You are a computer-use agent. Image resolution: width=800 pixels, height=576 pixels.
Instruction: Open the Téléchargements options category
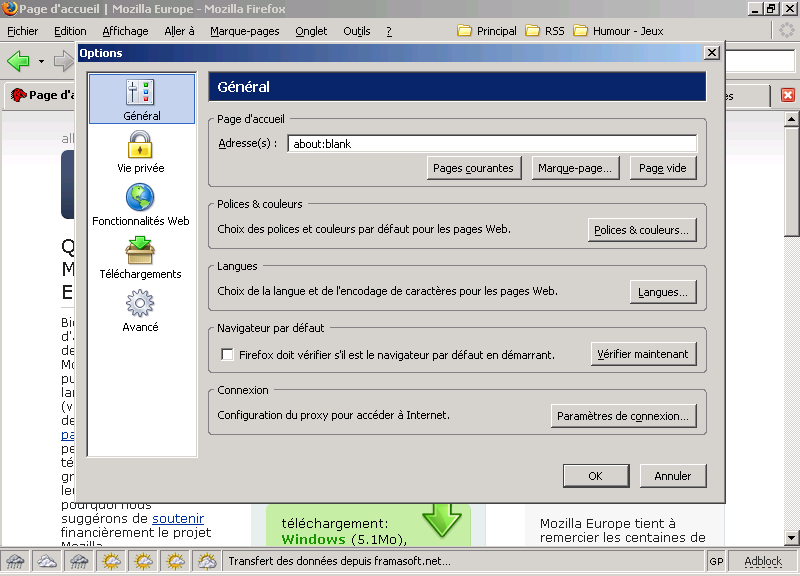click(140, 258)
